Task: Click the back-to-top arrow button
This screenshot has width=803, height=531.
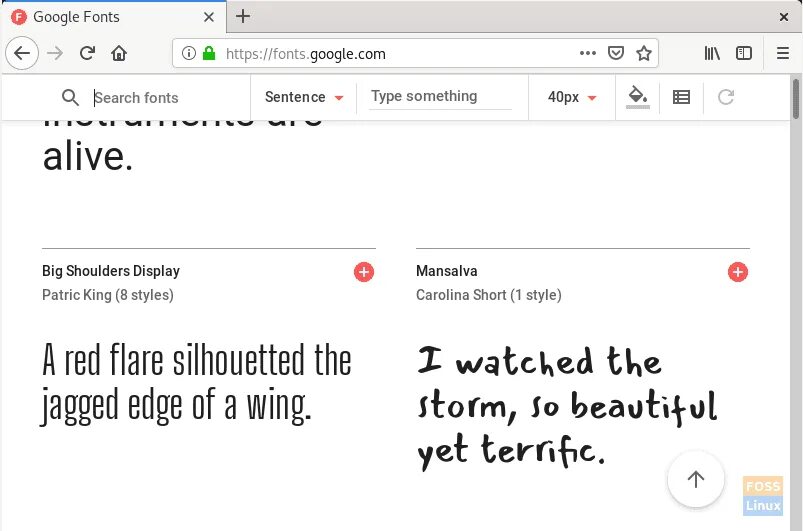Action: click(695, 479)
